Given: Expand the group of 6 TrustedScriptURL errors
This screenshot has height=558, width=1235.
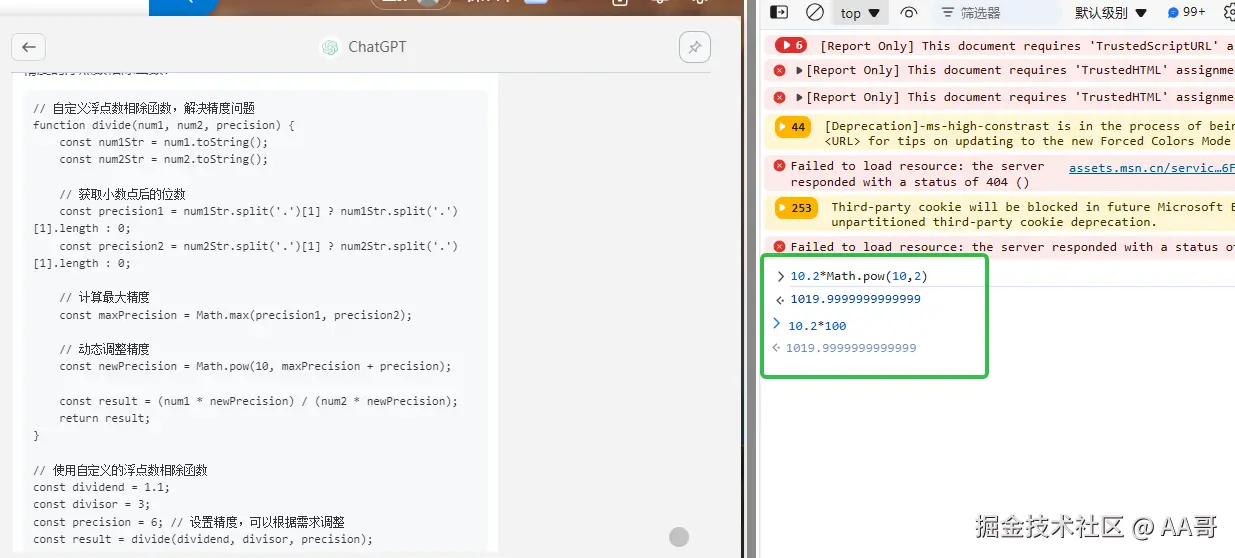Looking at the screenshot, I should coord(790,45).
